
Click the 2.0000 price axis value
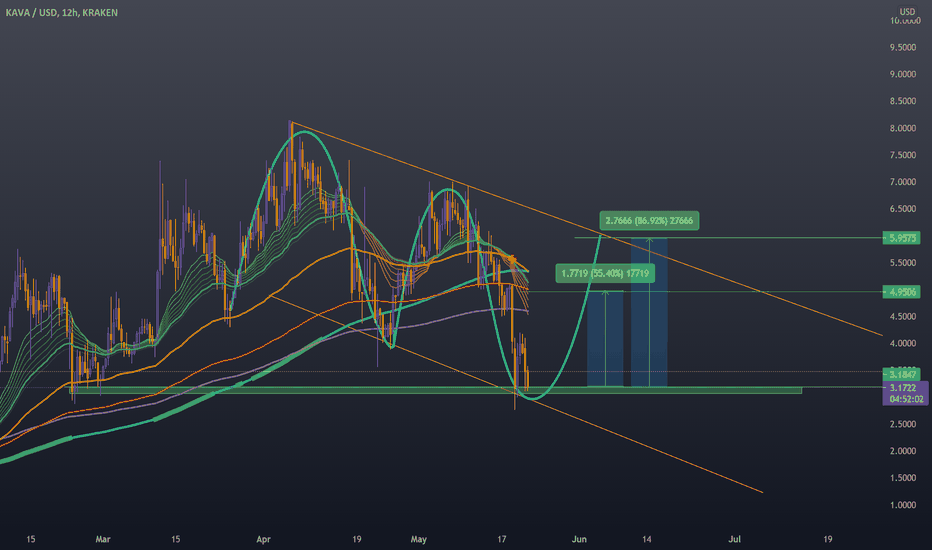902,451
